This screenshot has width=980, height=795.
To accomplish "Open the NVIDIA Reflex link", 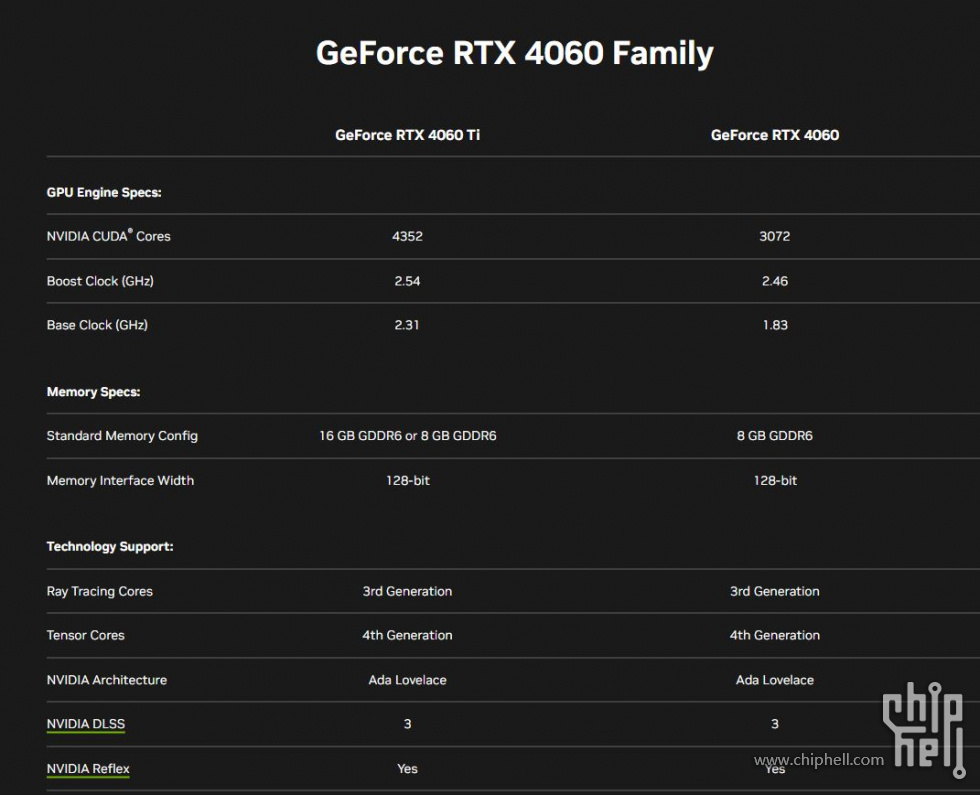I will [88, 769].
